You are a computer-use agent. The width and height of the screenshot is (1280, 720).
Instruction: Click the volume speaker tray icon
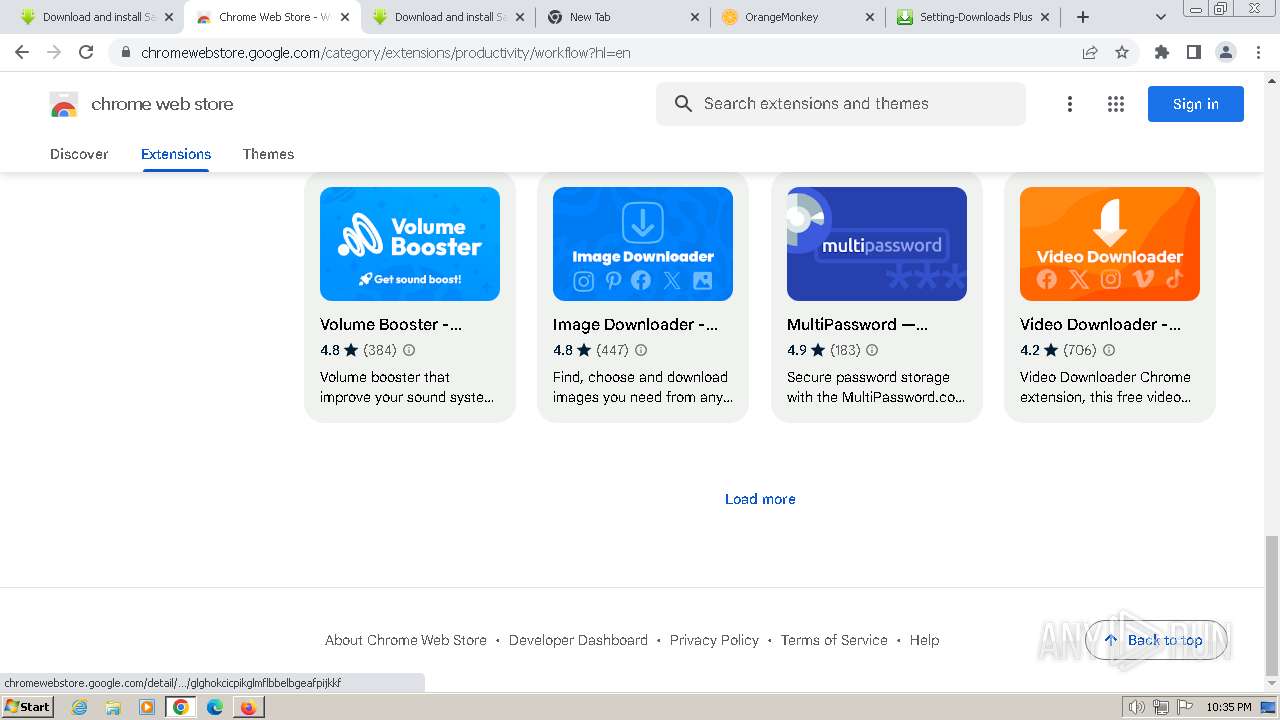(x=1136, y=707)
